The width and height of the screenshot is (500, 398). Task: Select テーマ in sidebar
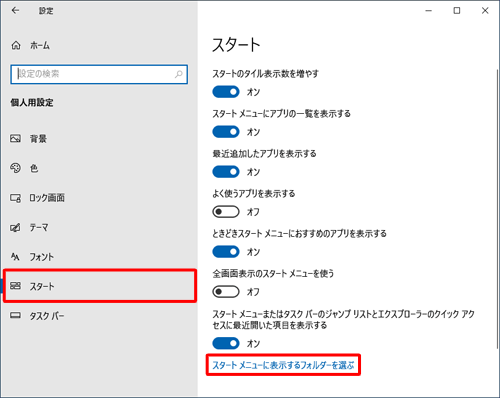(99, 227)
